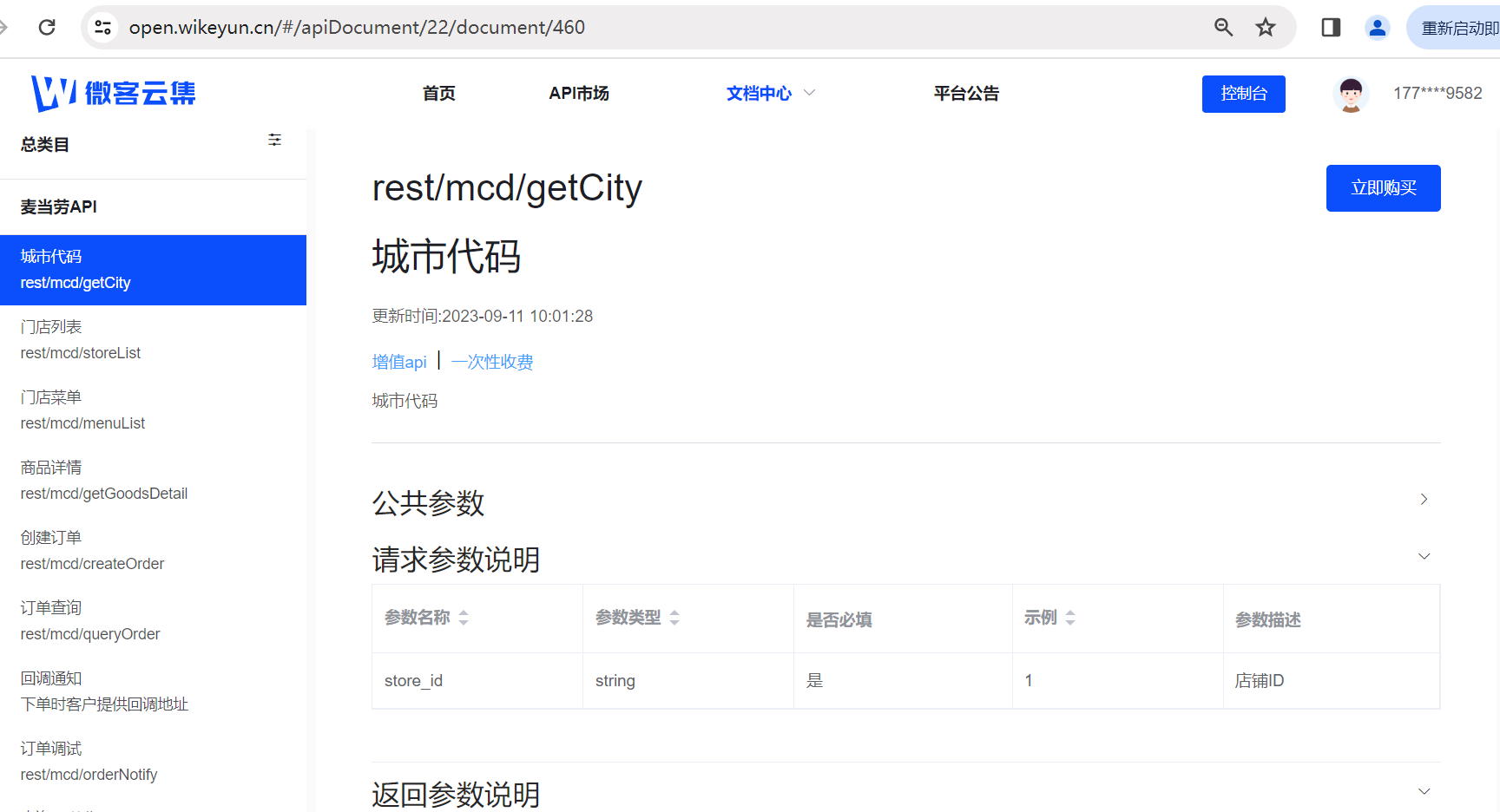The width and height of the screenshot is (1500, 812).
Task: Click the 参数描述 column header
Action: point(1331,619)
